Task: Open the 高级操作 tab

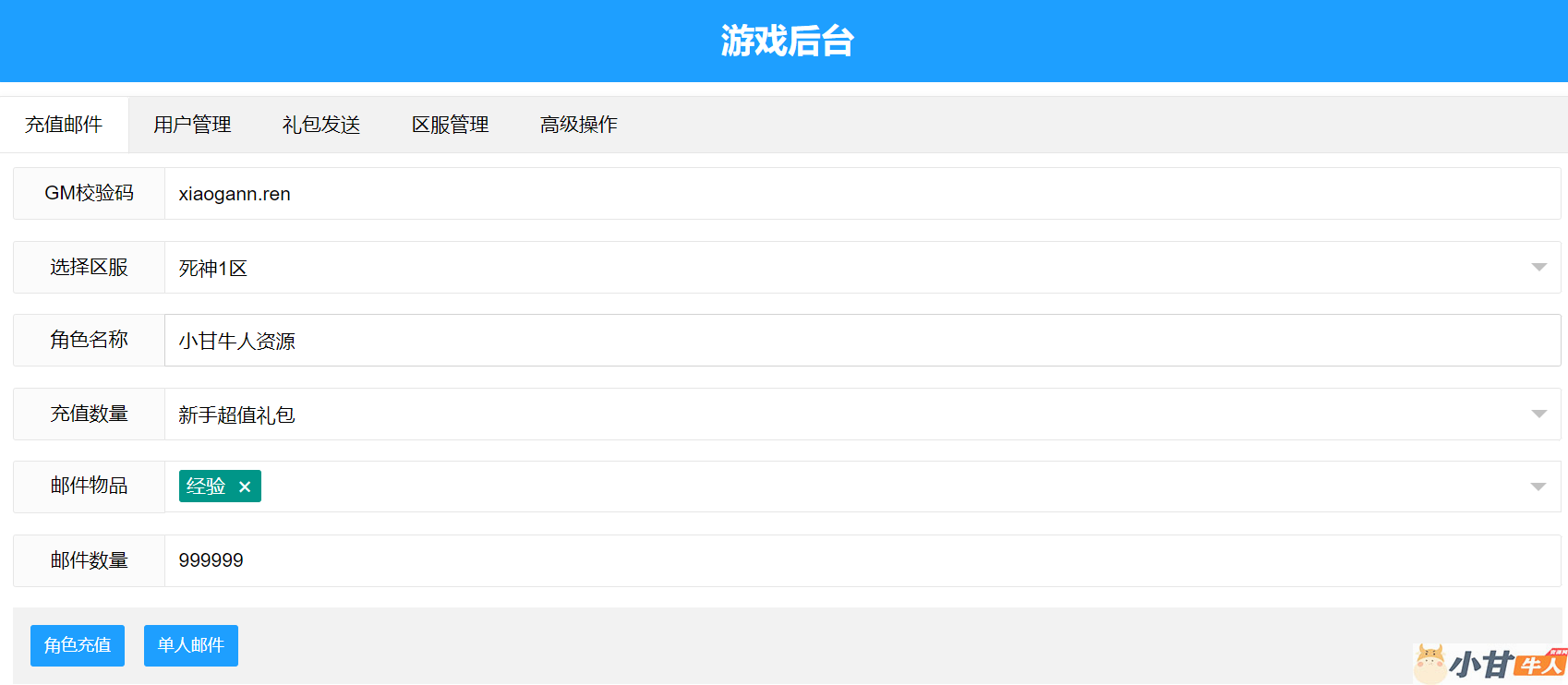Action: [x=579, y=125]
